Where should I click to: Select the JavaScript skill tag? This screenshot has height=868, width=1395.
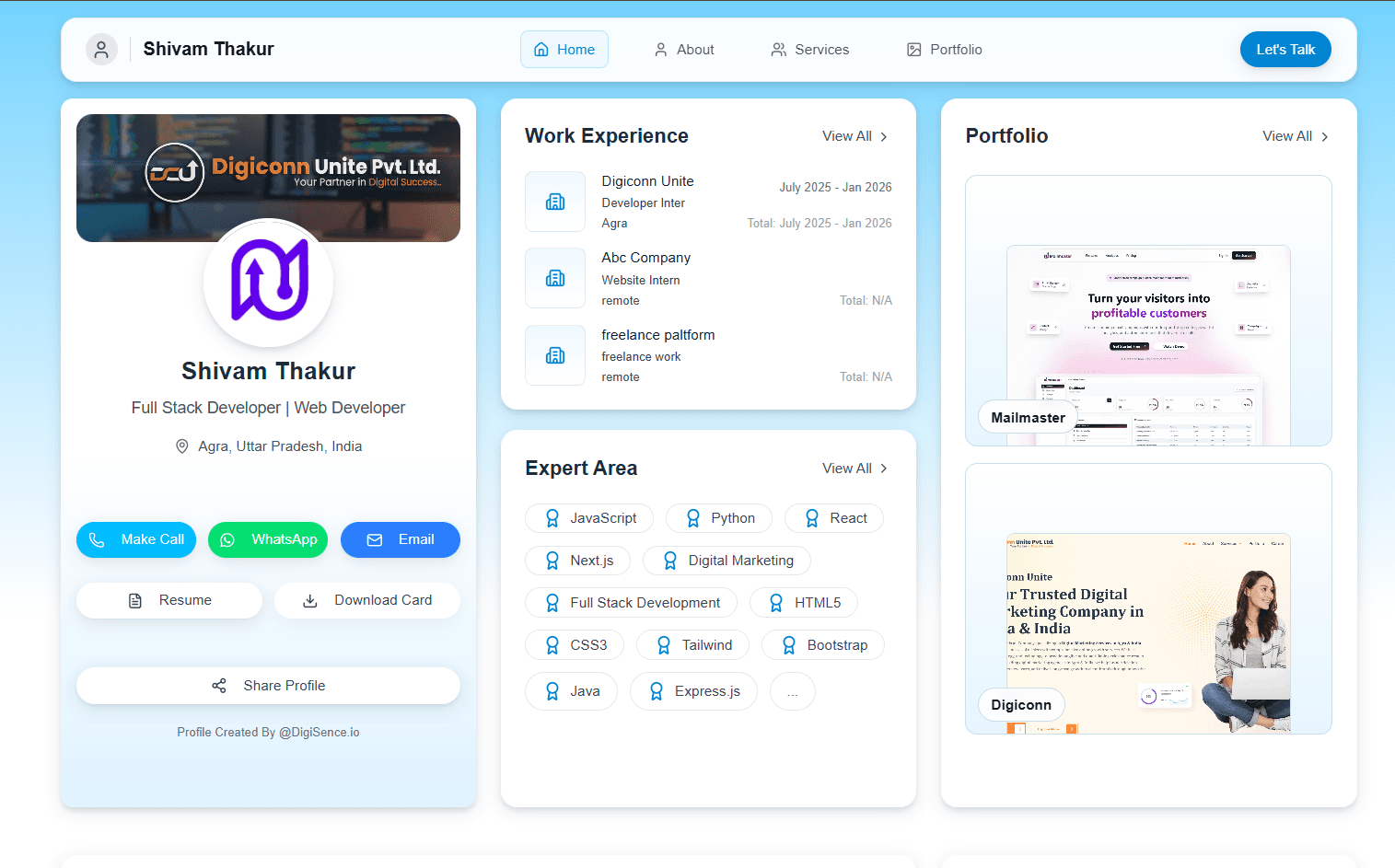589,518
